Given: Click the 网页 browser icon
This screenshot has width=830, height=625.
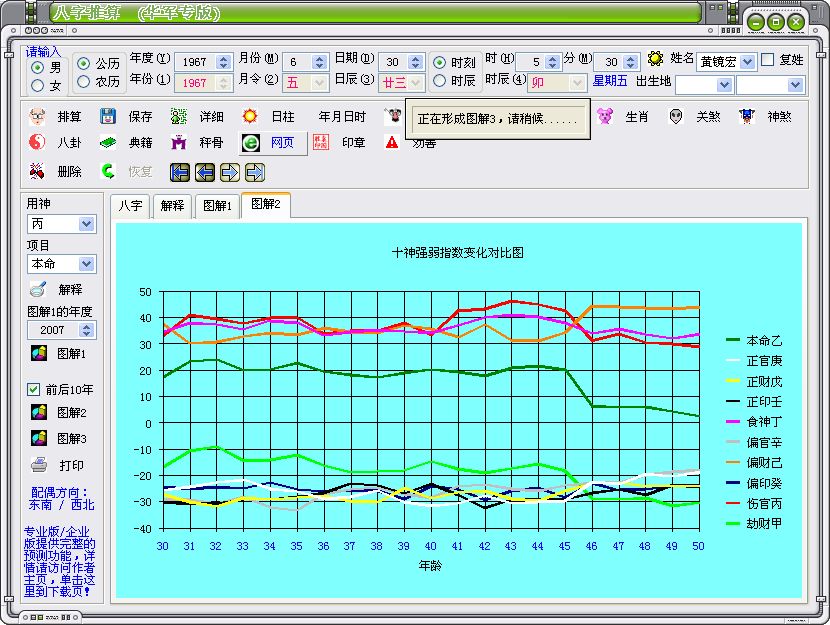Looking at the screenshot, I should coord(251,143).
